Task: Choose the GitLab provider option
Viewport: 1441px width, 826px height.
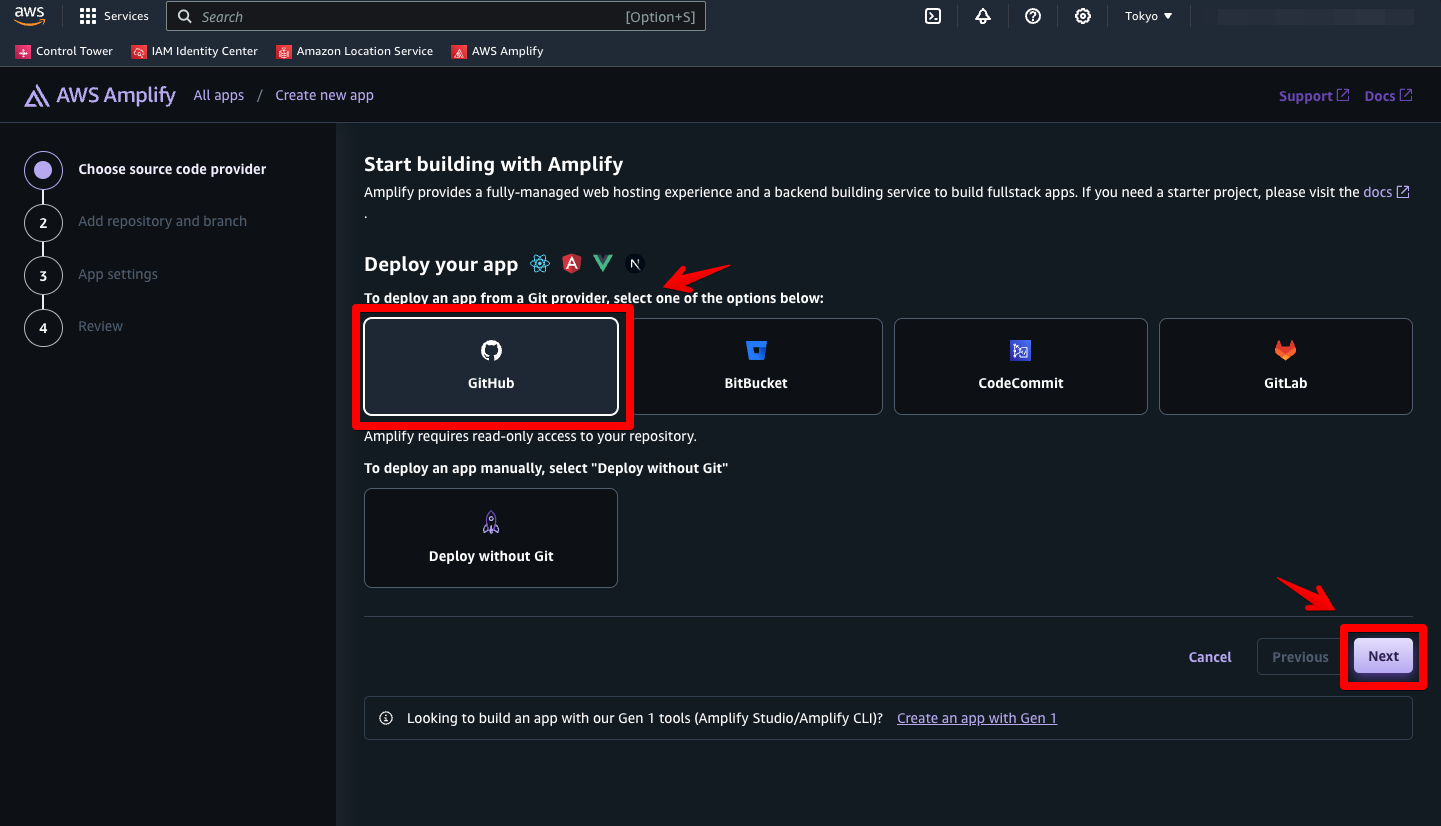Action: click(x=1285, y=366)
